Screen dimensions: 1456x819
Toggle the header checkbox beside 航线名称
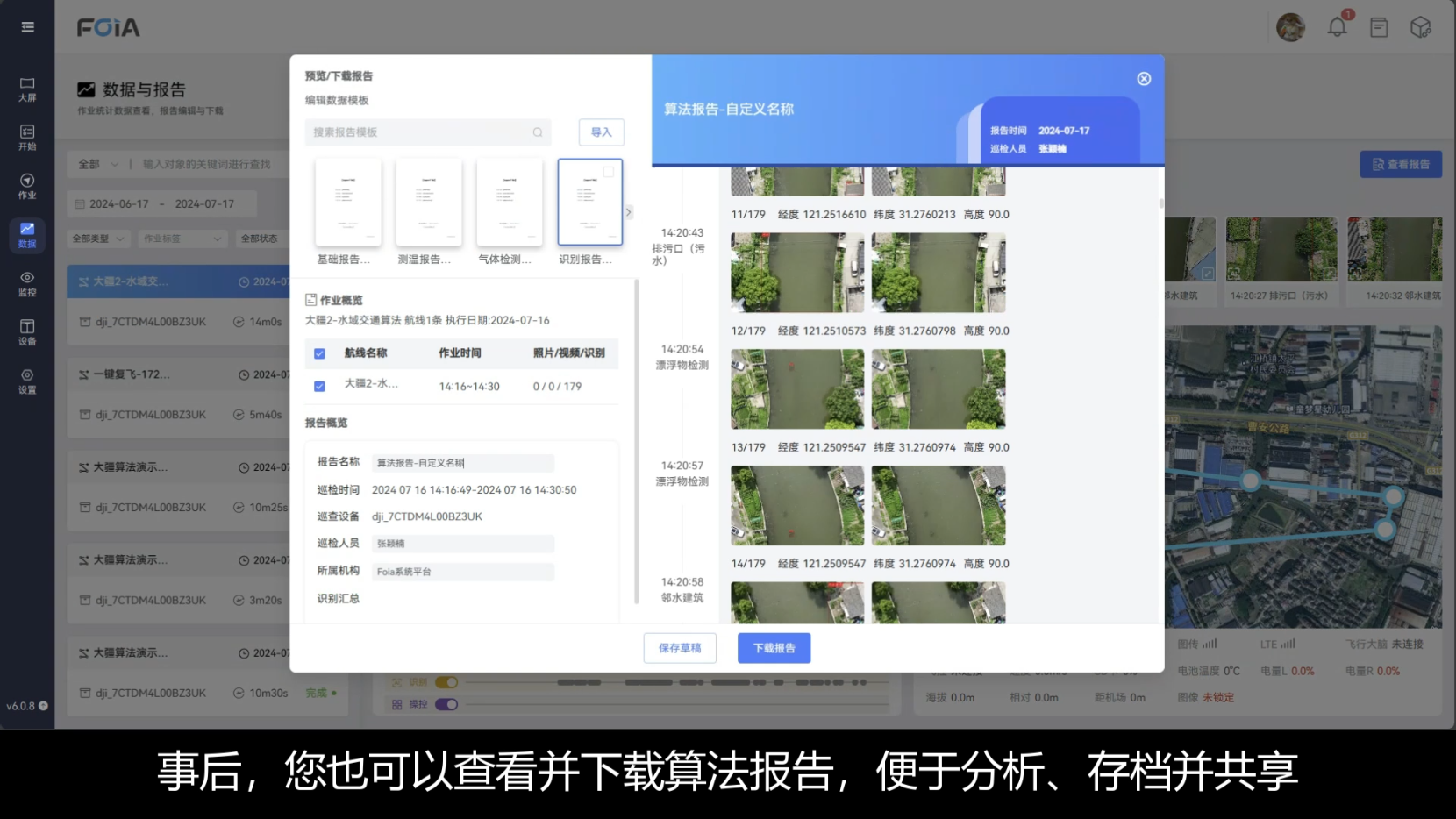[319, 353]
